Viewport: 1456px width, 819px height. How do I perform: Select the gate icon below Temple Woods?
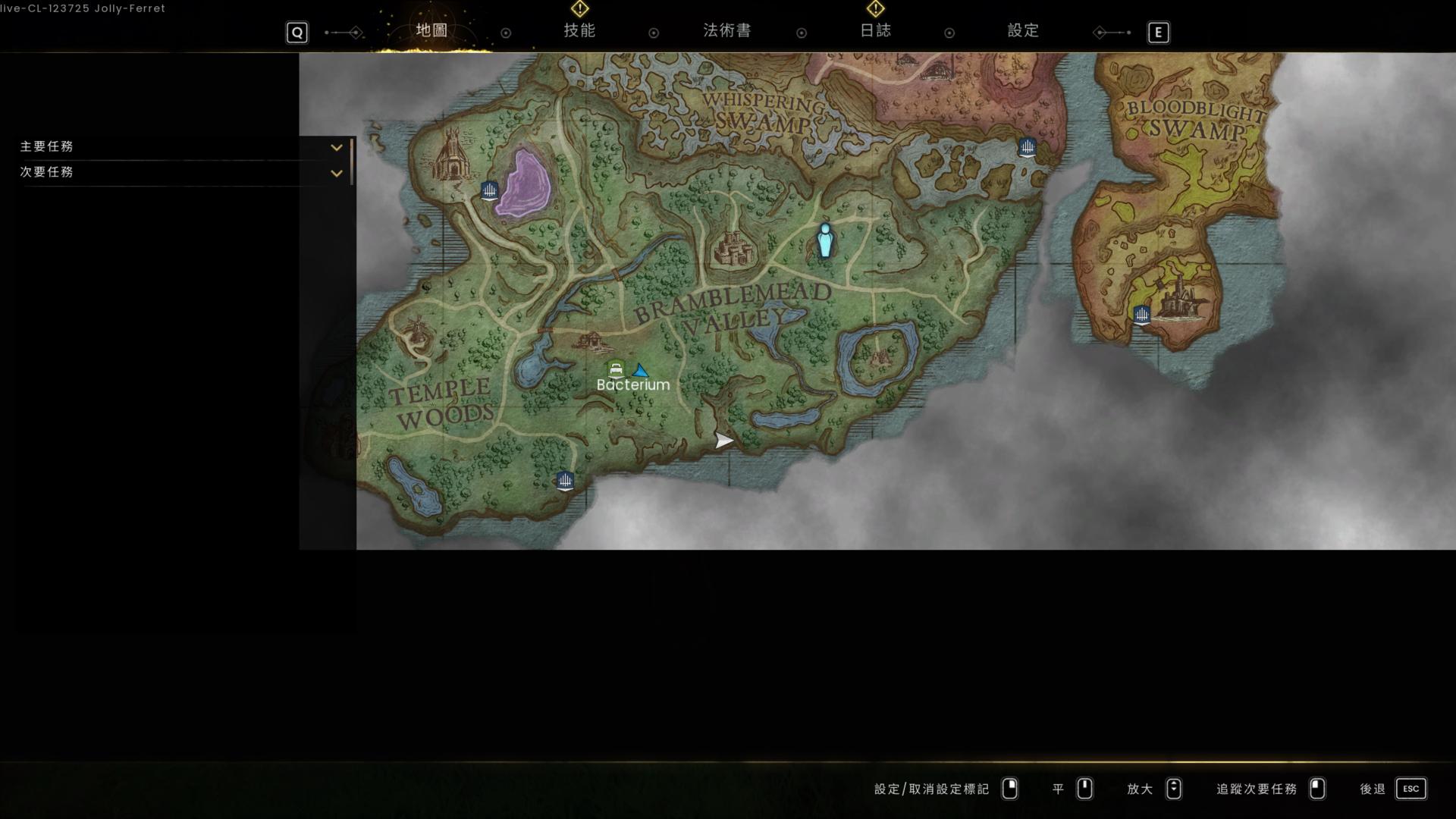coord(564,480)
